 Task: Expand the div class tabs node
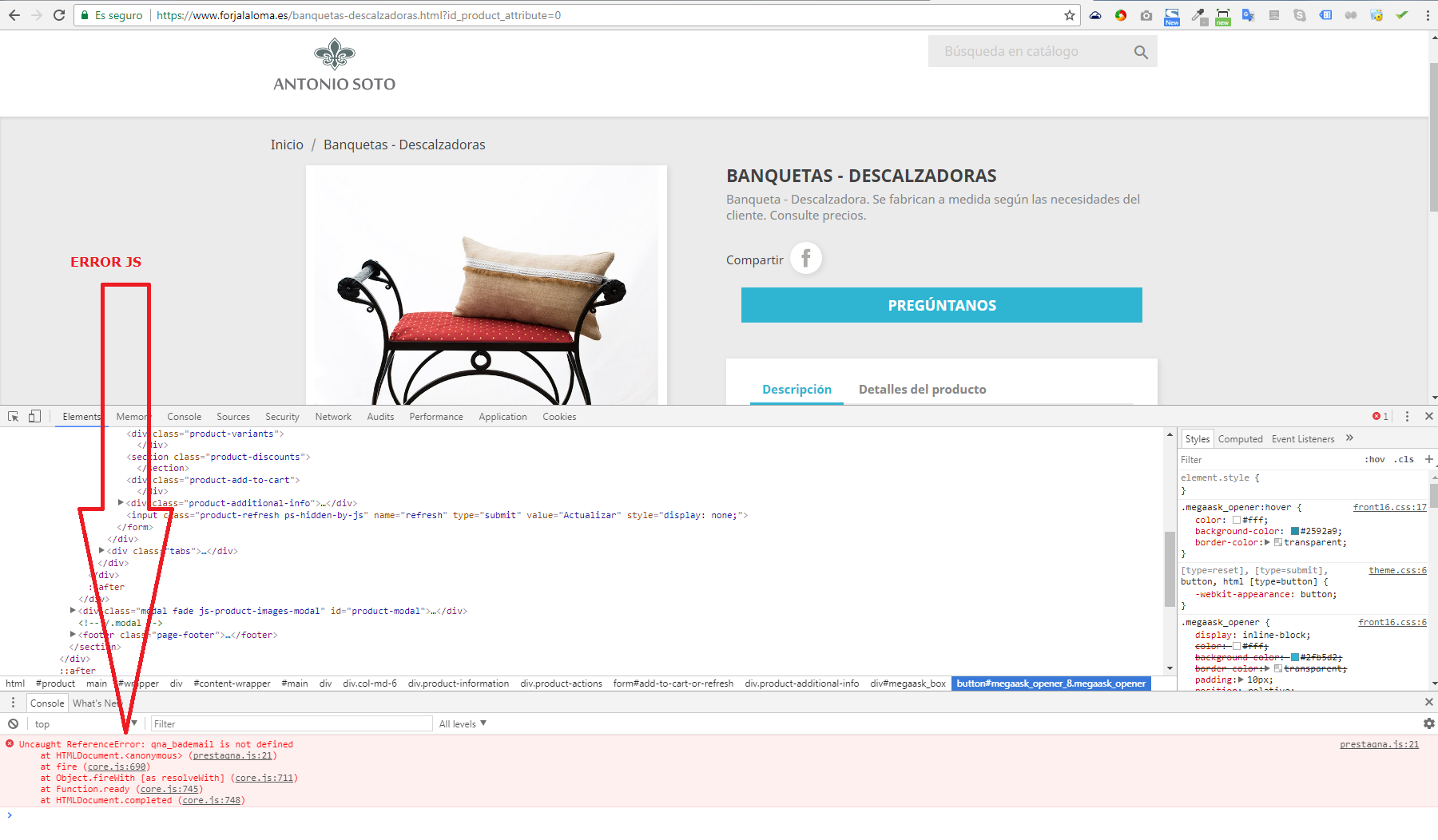click(101, 551)
